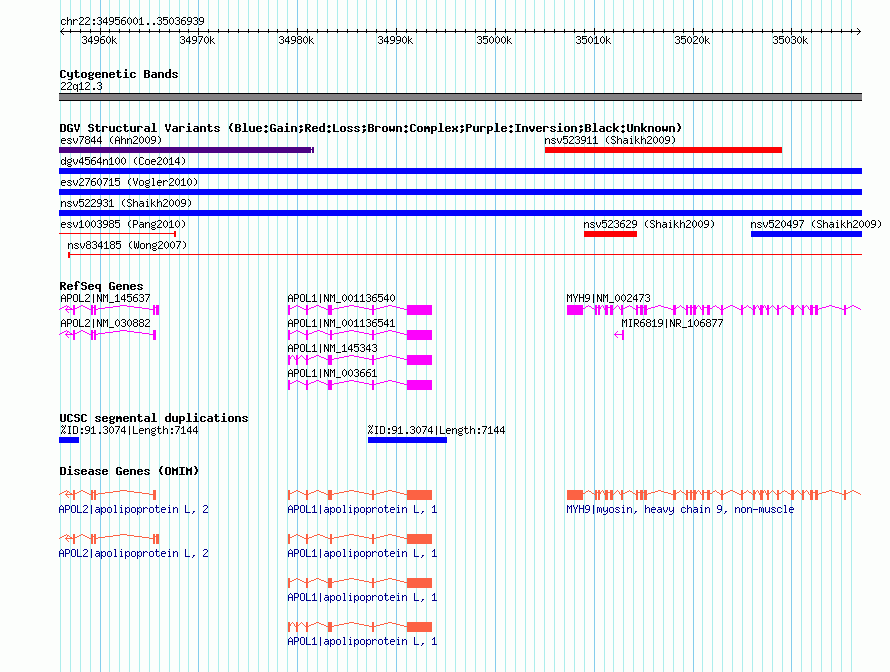Screen dimensions: 890x672
Task: Click the first APOL2 OMIM orange gene glyph
Action: point(107,494)
